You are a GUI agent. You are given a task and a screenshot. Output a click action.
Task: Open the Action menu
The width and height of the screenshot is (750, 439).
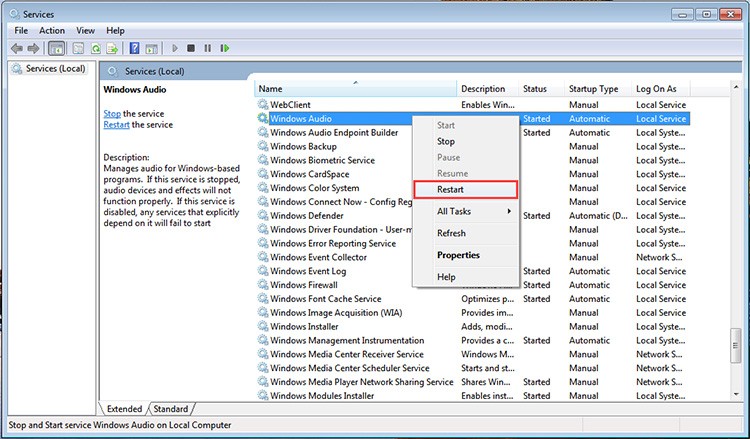tap(52, 31)
